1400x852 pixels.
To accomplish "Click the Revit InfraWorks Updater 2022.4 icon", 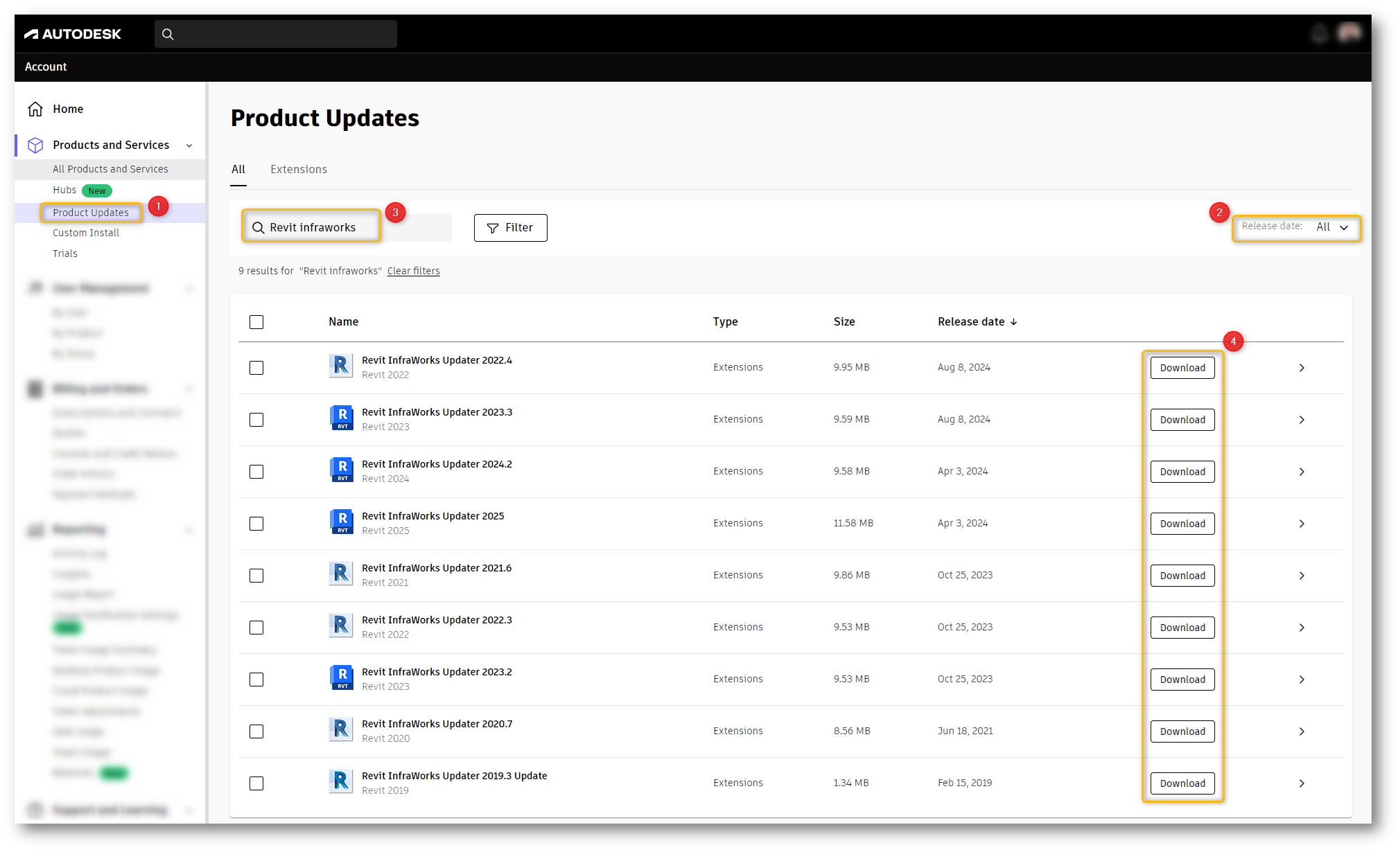I will point(341,366).
